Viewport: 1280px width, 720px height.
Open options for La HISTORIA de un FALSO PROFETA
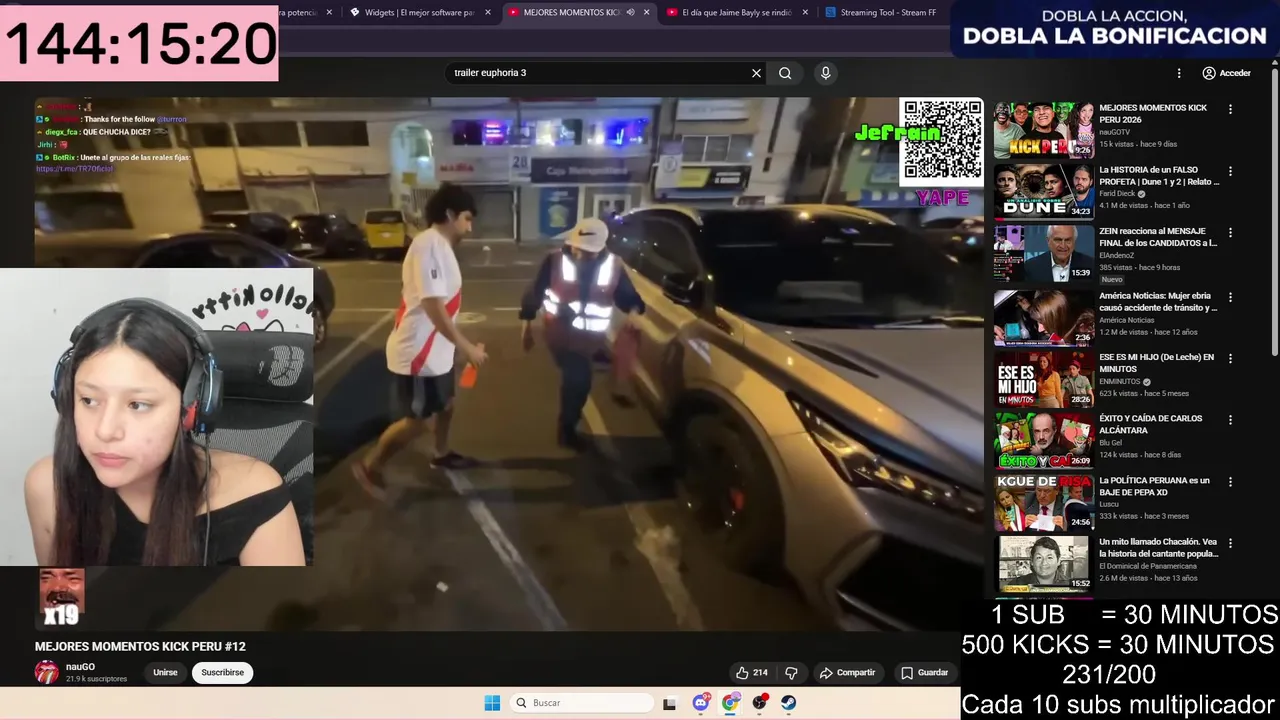pyautogui.click(x=1230, y=171)
